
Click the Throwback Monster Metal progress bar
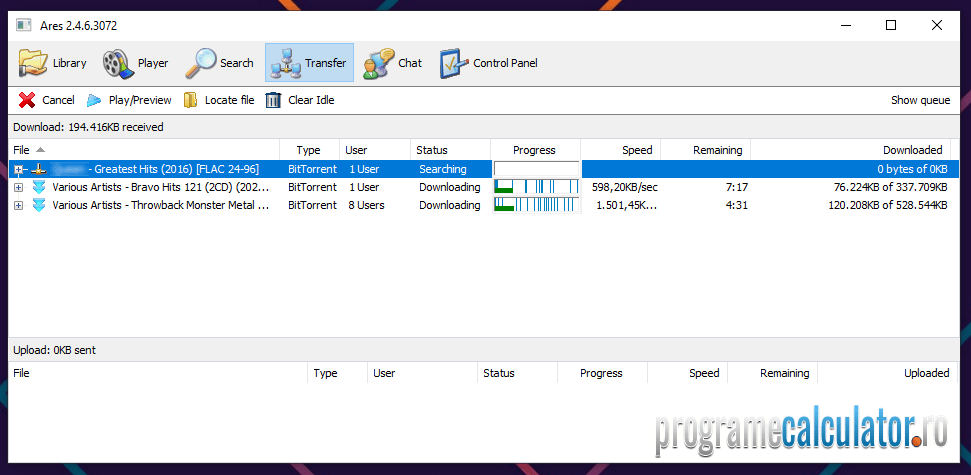pos(536,205)
